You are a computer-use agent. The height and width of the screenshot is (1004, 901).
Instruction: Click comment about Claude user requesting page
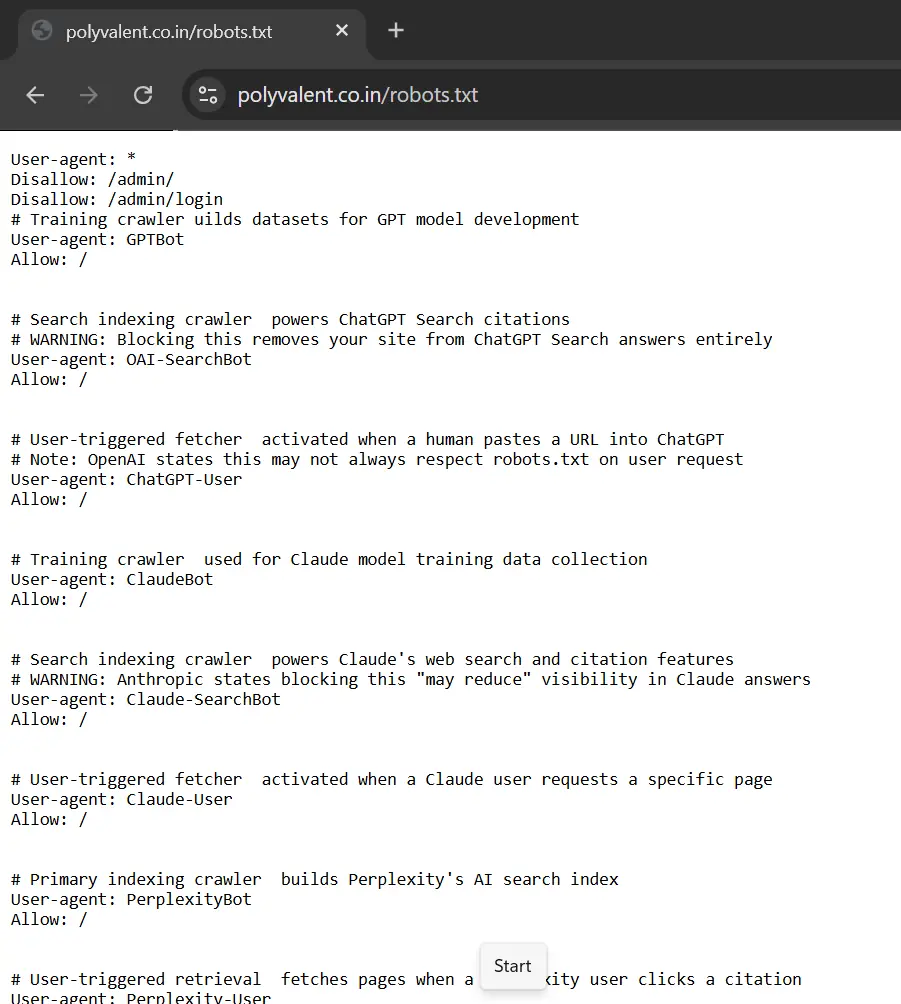tap(391, 780)
